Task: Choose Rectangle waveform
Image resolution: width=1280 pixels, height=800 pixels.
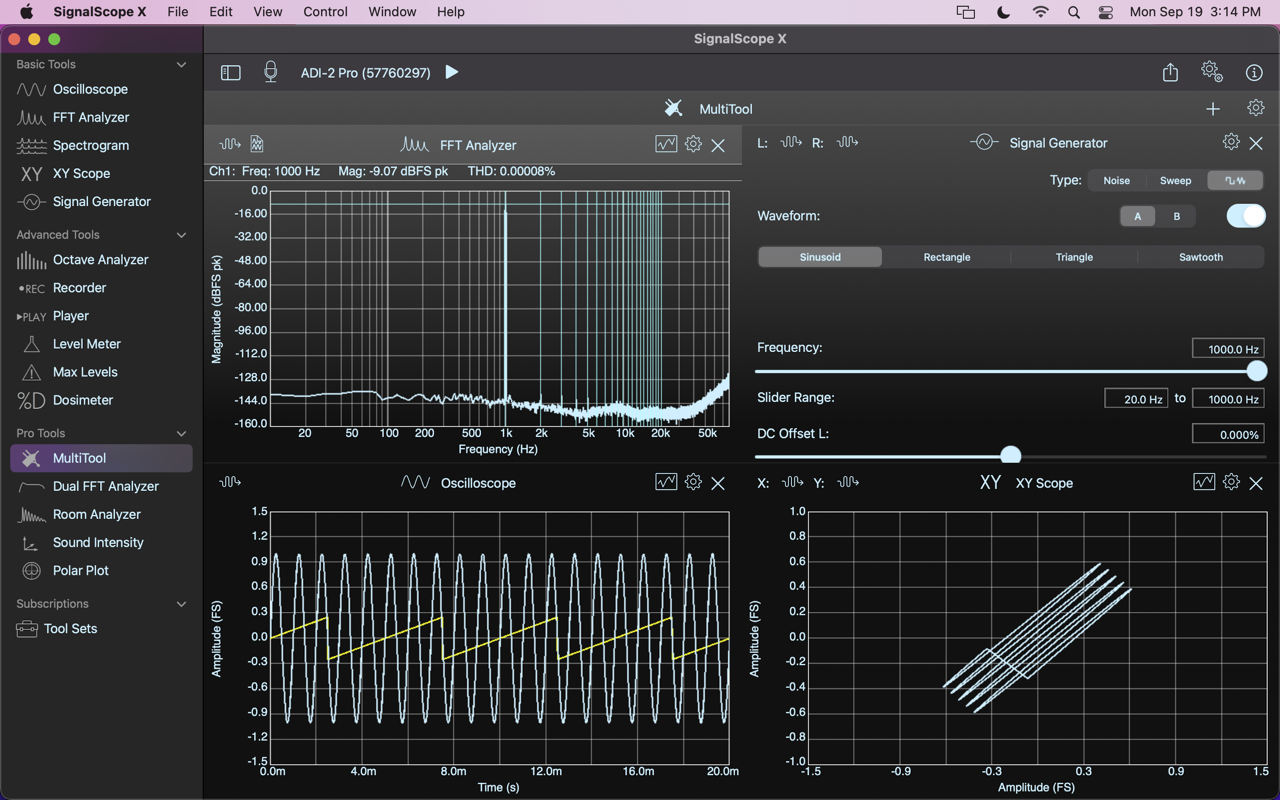Action: 947,257
